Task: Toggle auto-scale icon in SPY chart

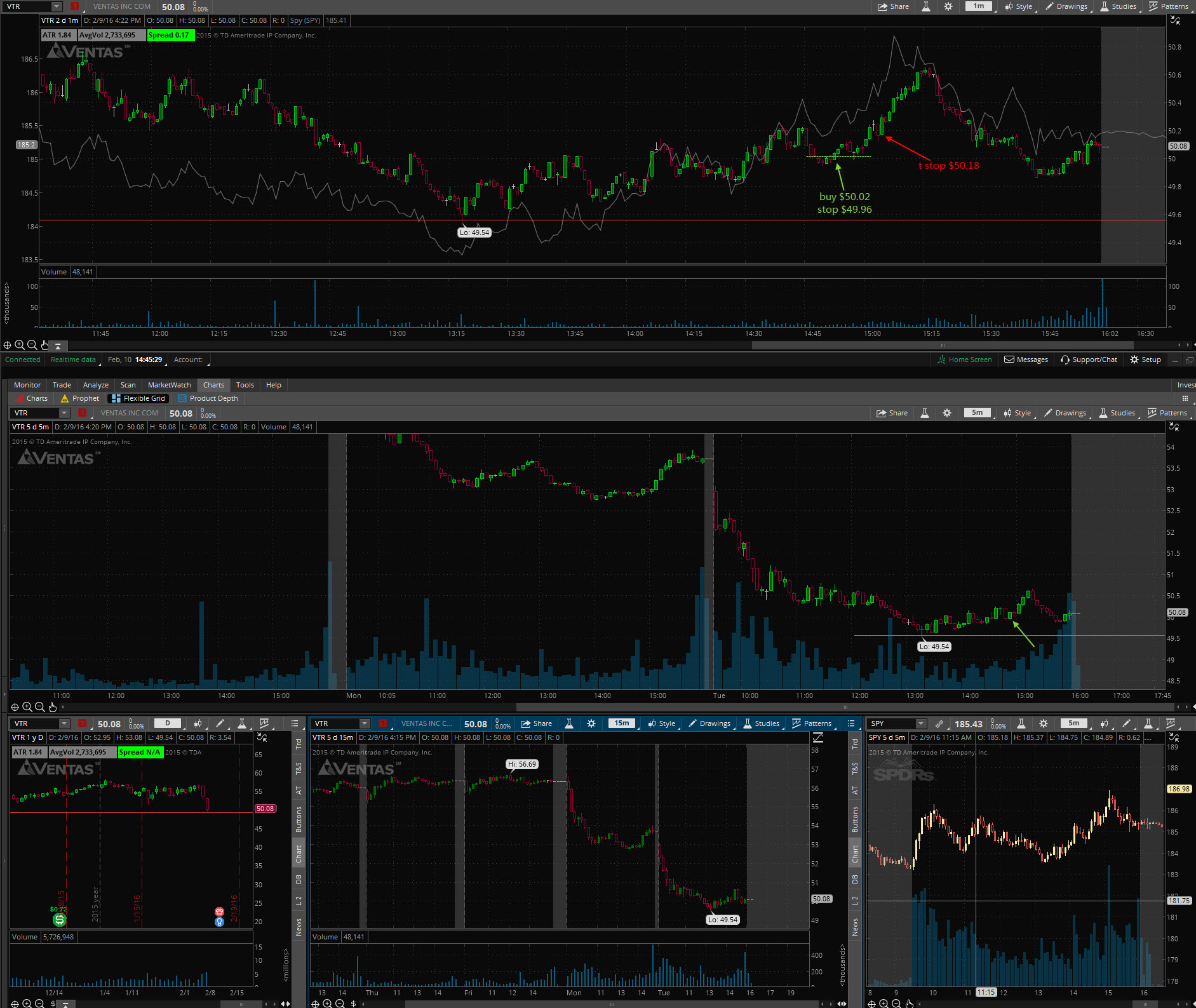Action: tap(1174, 738)
